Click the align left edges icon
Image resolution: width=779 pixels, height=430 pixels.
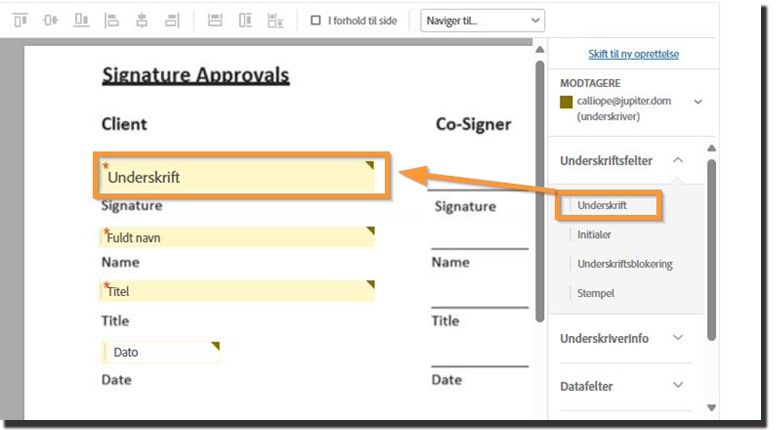(x=112, y=20)
